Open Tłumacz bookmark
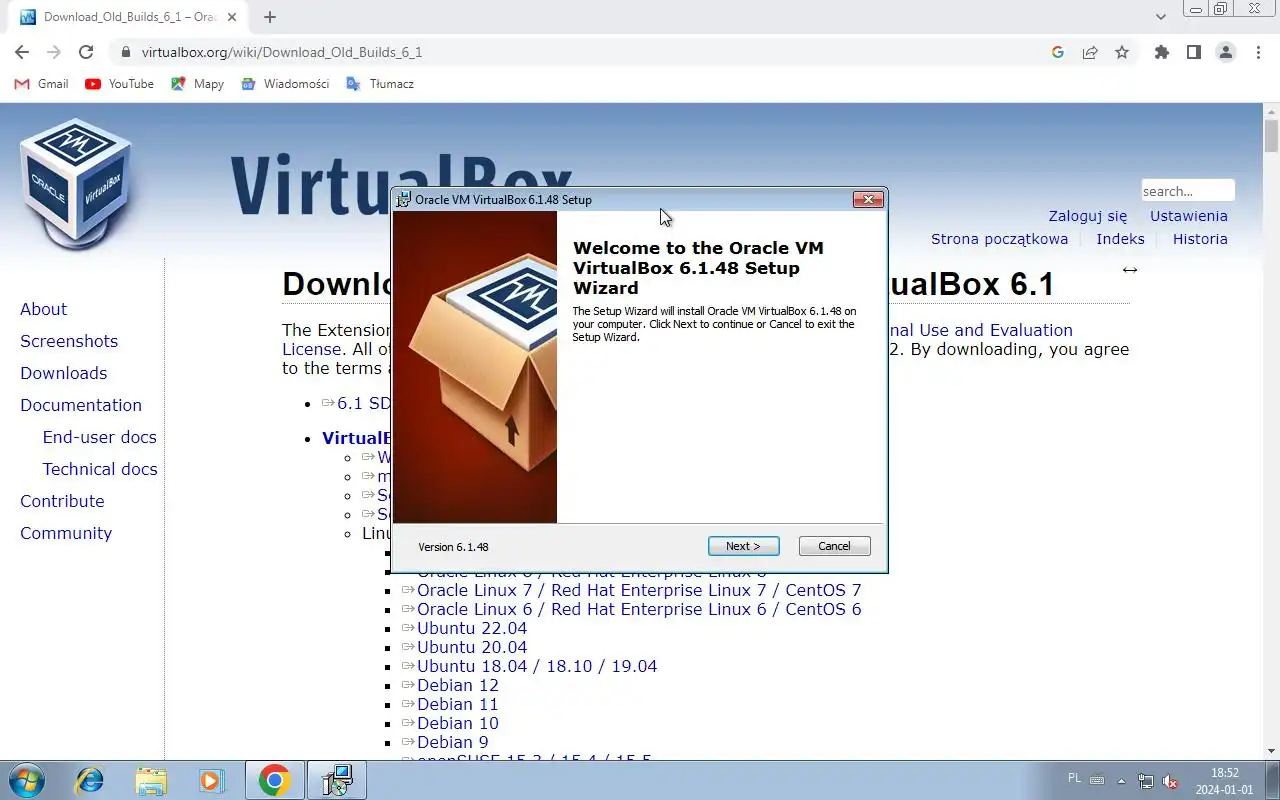The image size is (1280, 800). [379, 84]
